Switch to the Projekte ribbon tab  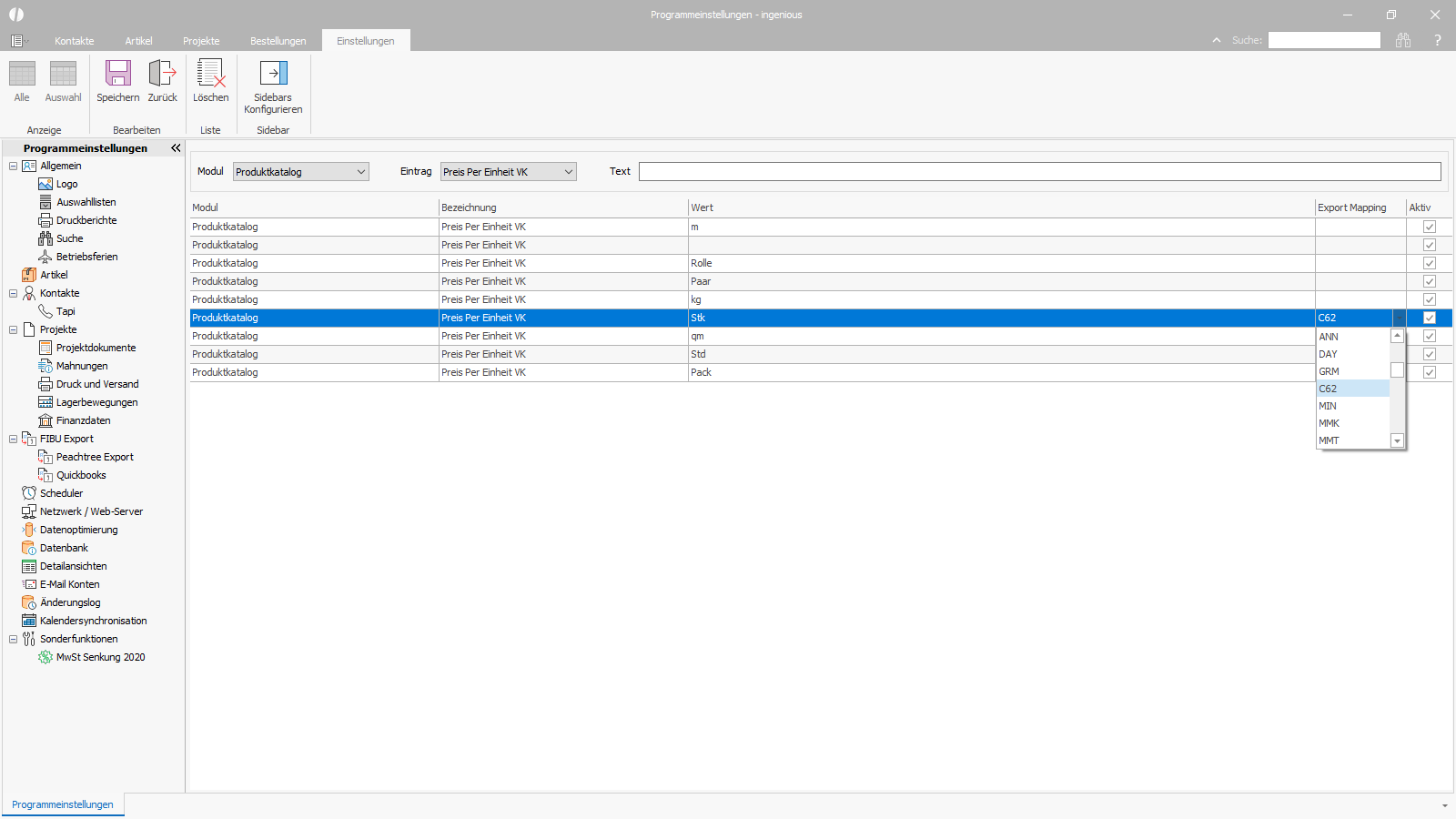click(201, 41)
